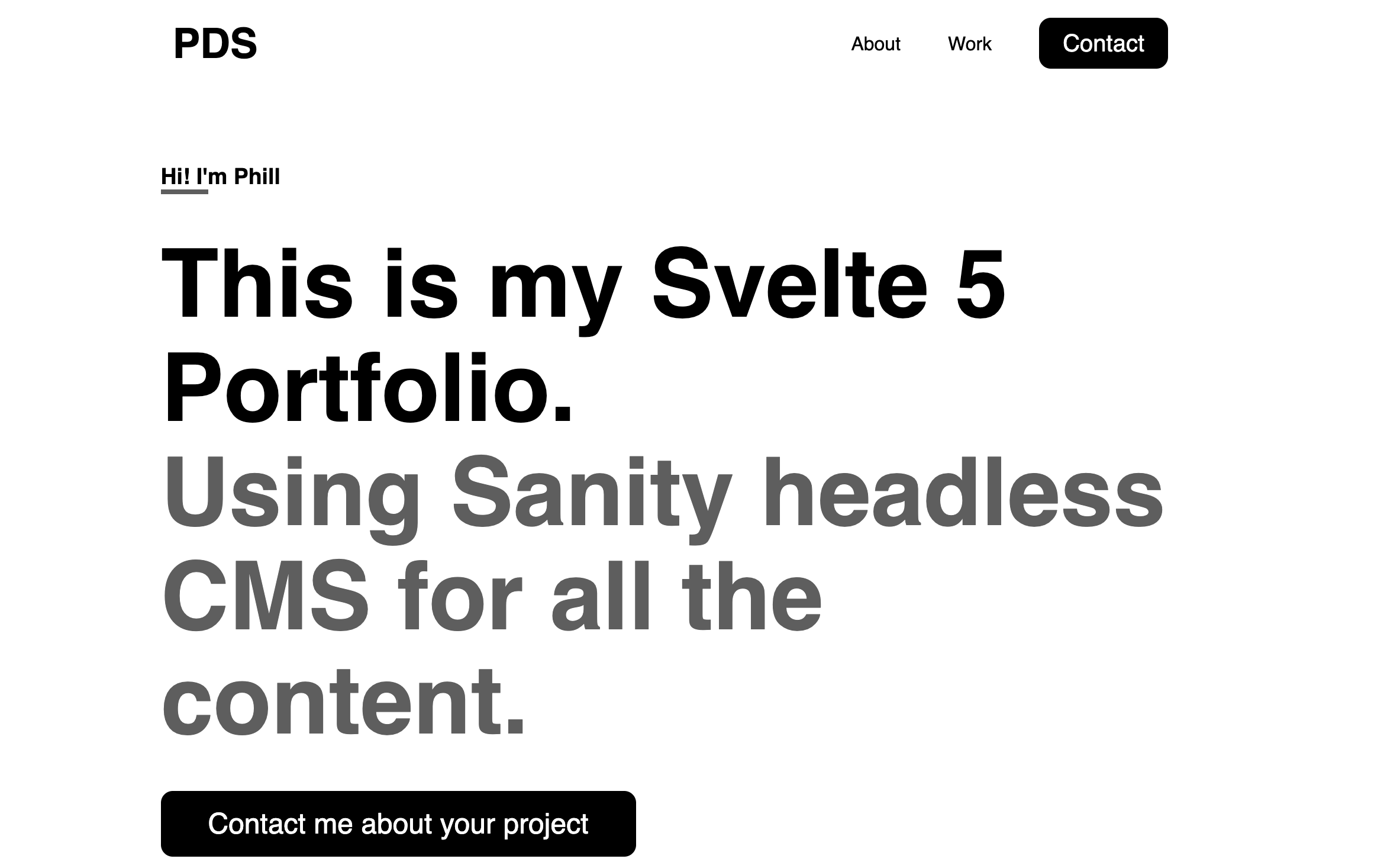Click the name 'Phill' in the greeting
This screenshot has width=1400, height=862.
[x=257, y=176]
